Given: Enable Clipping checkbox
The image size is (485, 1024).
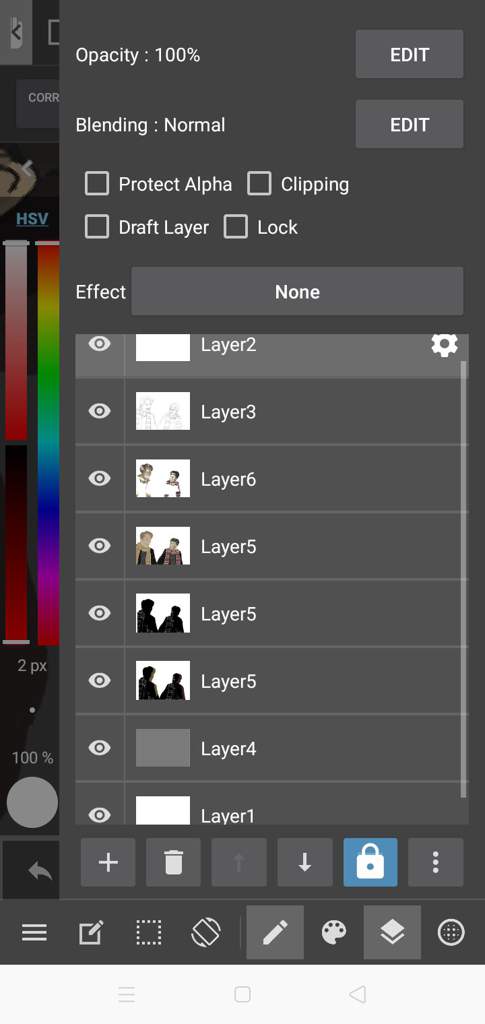Looking at the screenshot, I should pos(259,184).
